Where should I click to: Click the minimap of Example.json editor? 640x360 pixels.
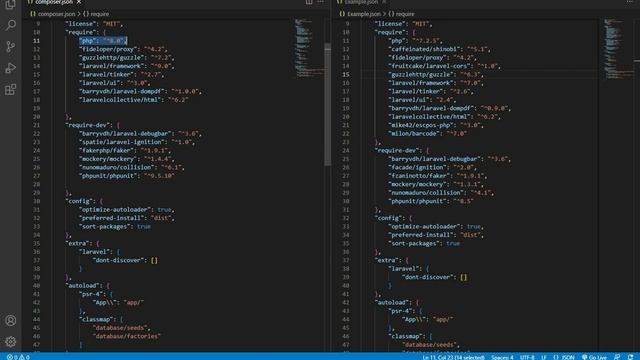618,48
